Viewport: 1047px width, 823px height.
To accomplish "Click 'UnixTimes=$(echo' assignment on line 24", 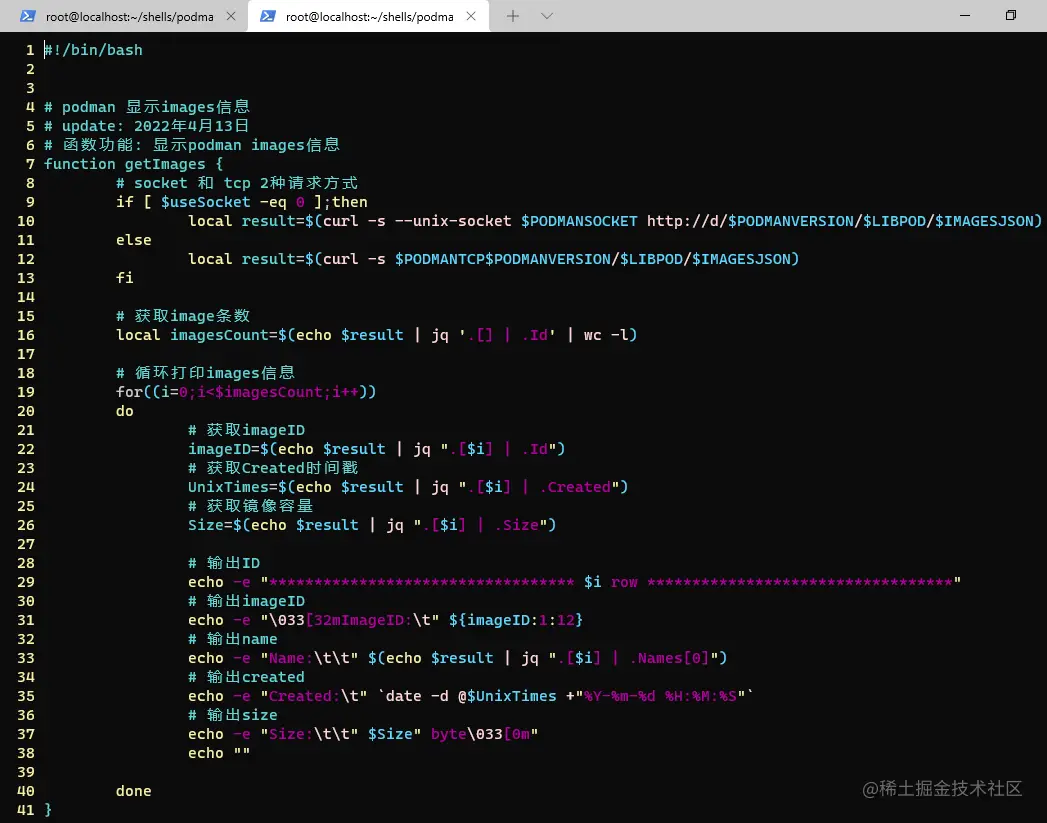I will pyautogui.click(x=260, y=487).
